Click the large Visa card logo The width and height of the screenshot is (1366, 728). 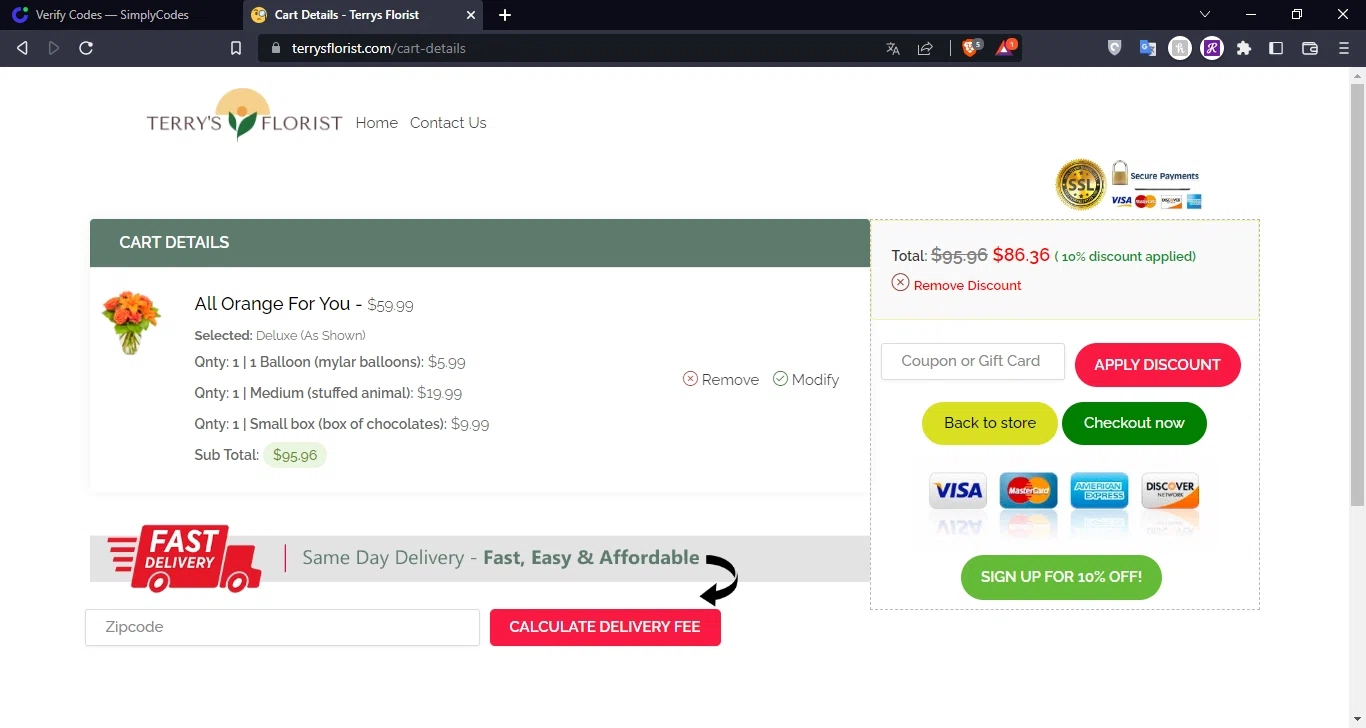[958, 491]
